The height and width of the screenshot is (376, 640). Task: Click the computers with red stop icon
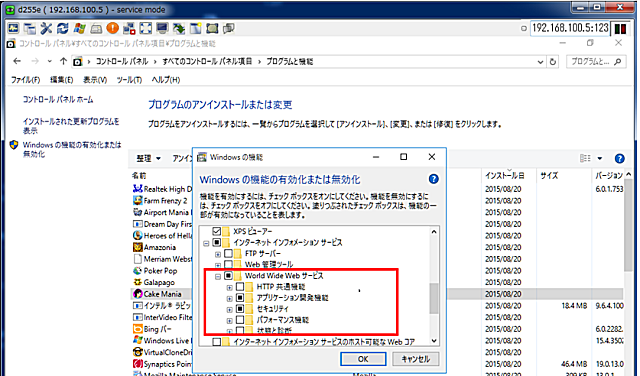(x=129, y=28)
